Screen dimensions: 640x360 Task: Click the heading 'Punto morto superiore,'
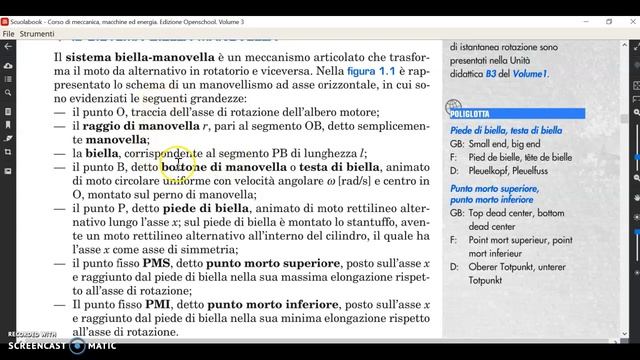coord(495,189)
